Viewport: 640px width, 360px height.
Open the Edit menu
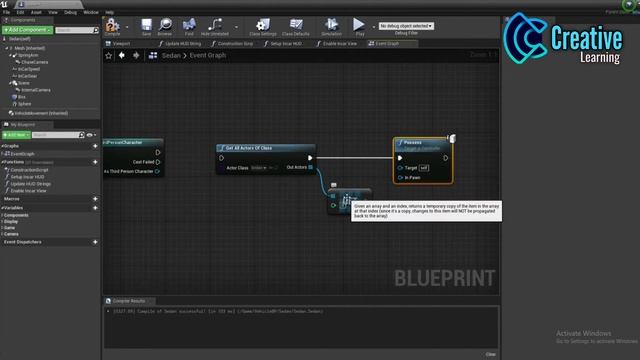[20, 12]
